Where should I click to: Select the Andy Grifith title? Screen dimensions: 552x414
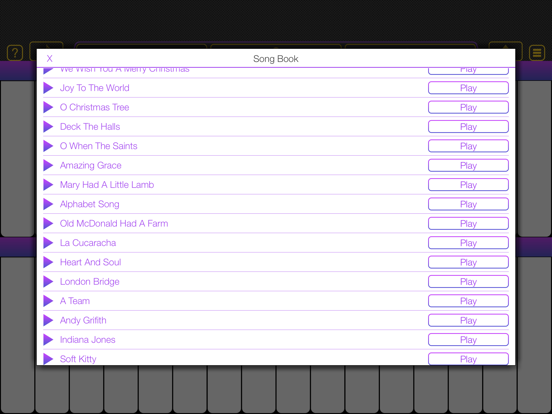click(x=83, y=320)
